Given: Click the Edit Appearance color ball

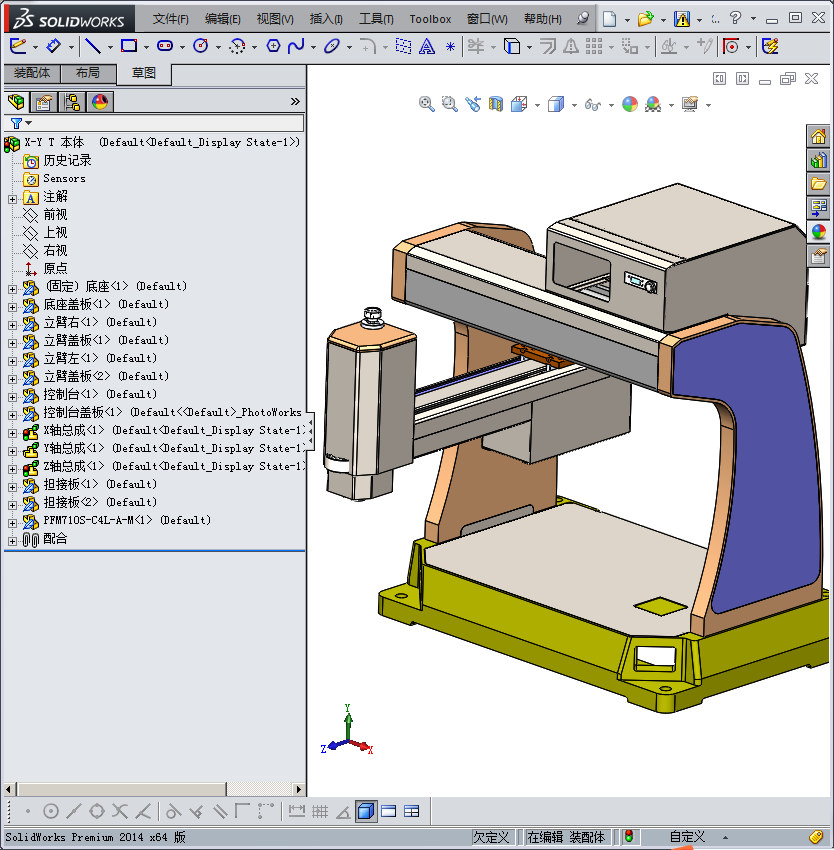Looking at the screenshot, I should [630, 104].
